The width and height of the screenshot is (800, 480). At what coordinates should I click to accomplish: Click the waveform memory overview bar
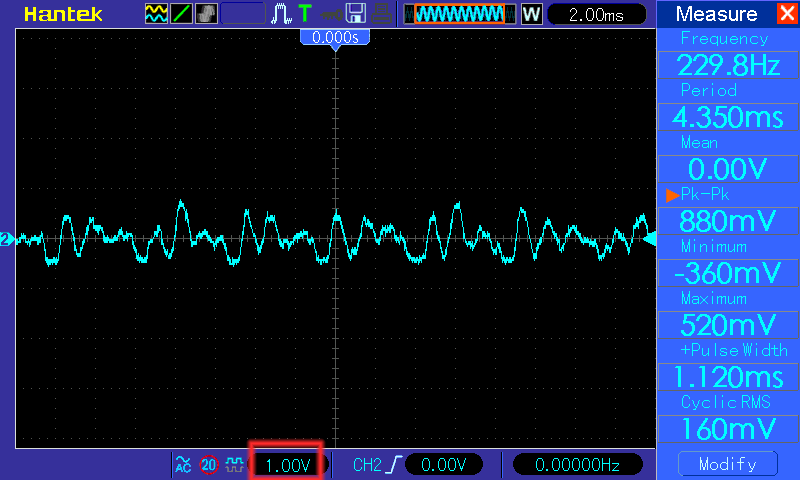tap(460, 14)
